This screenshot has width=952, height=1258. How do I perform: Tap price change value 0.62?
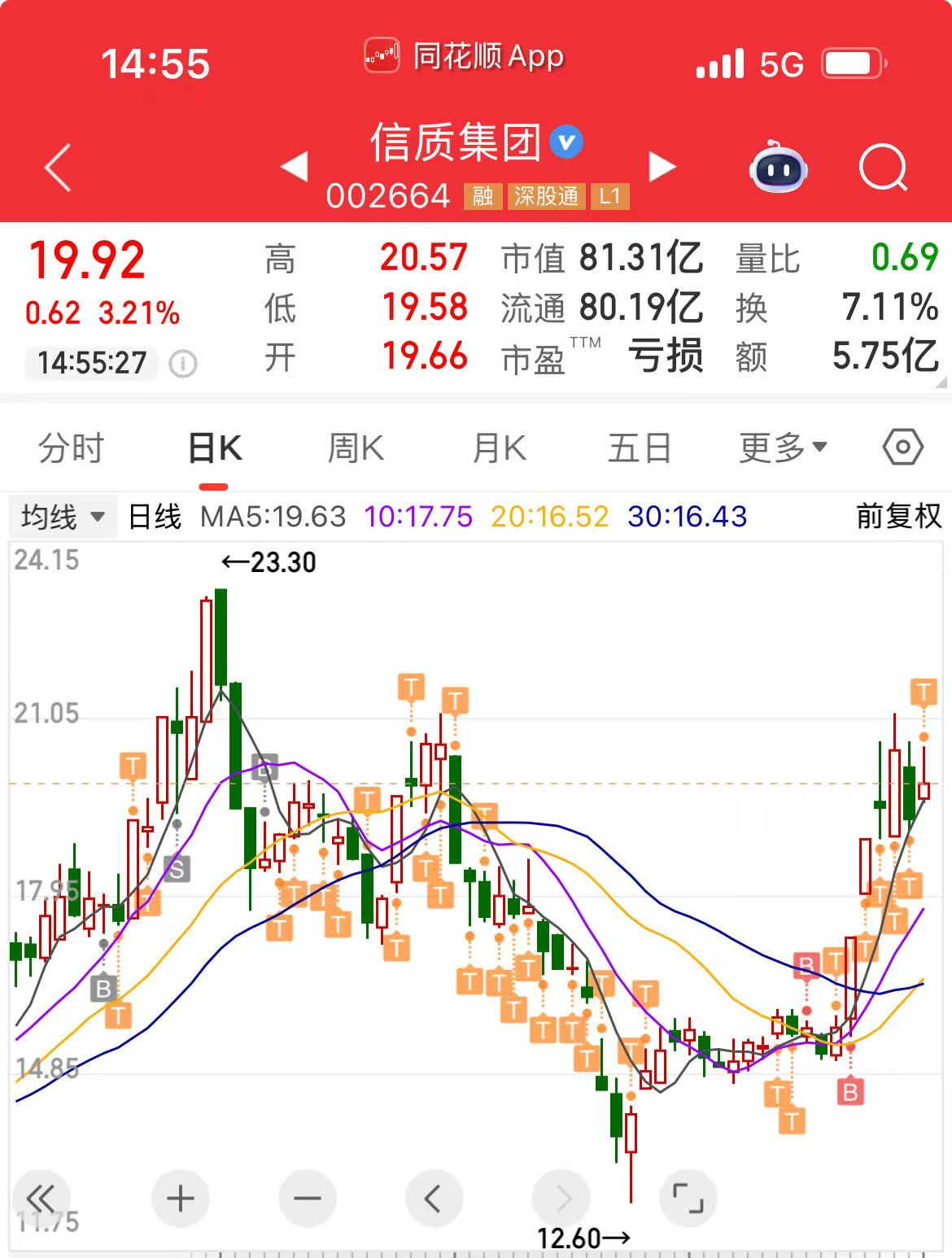tap(53, 313)
